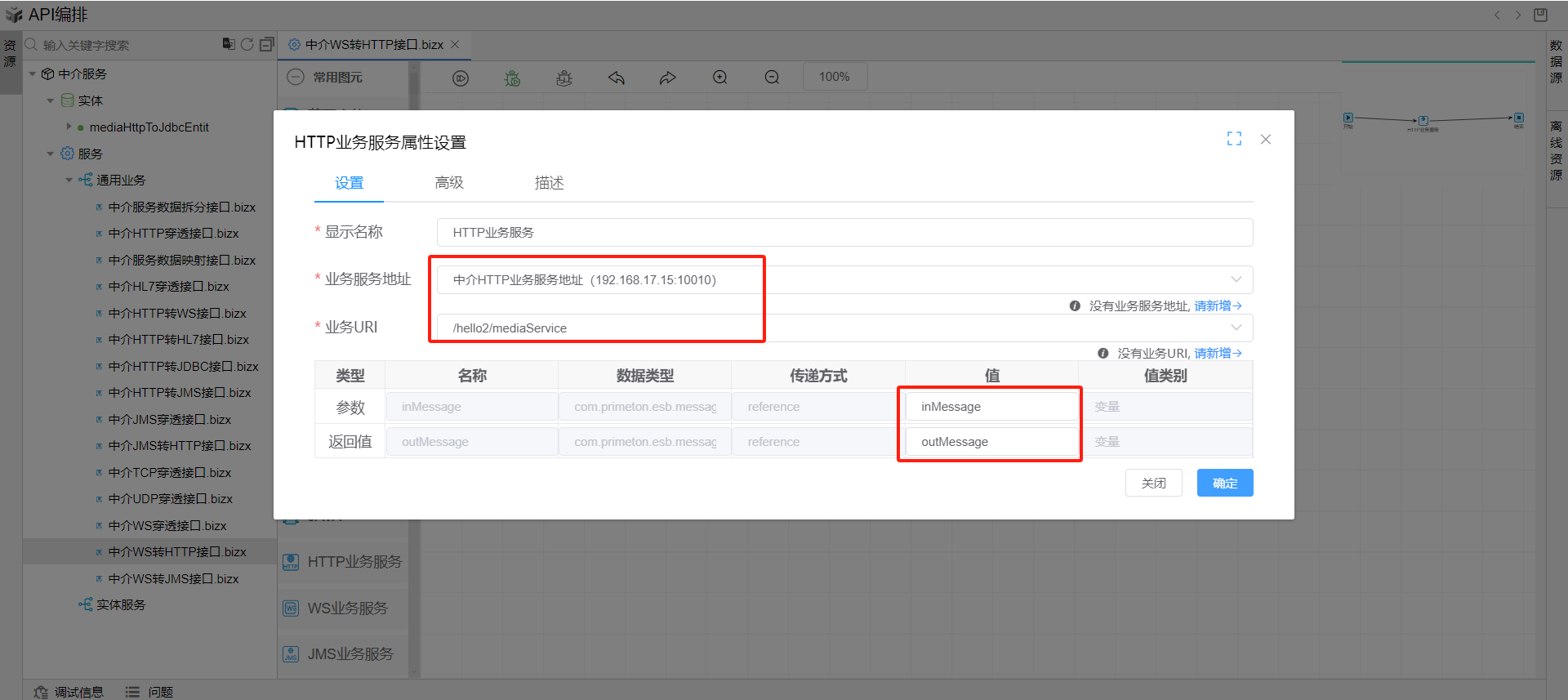Click the run flow icon in toolbar
The image size is (1568, 700).
pos(461,78)
